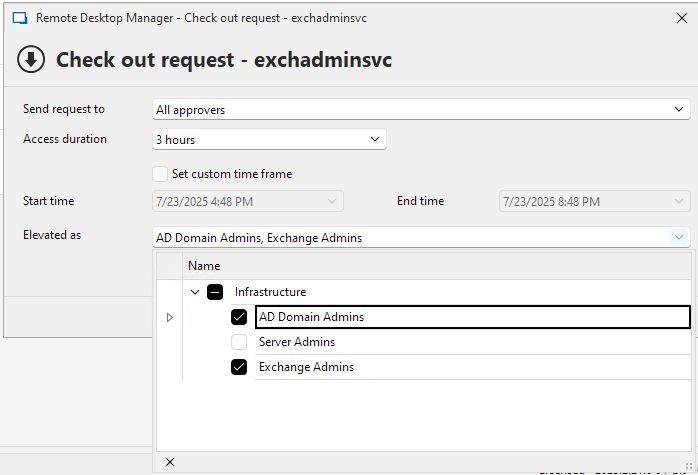This screenshot has height=475, width=698.
Task: Enable Set custom time frame checkbox
Action: tap(160, 174)
